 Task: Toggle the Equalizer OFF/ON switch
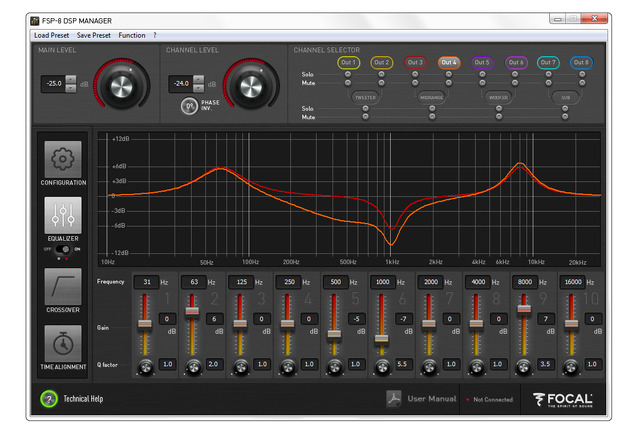(x=63, y=249)
